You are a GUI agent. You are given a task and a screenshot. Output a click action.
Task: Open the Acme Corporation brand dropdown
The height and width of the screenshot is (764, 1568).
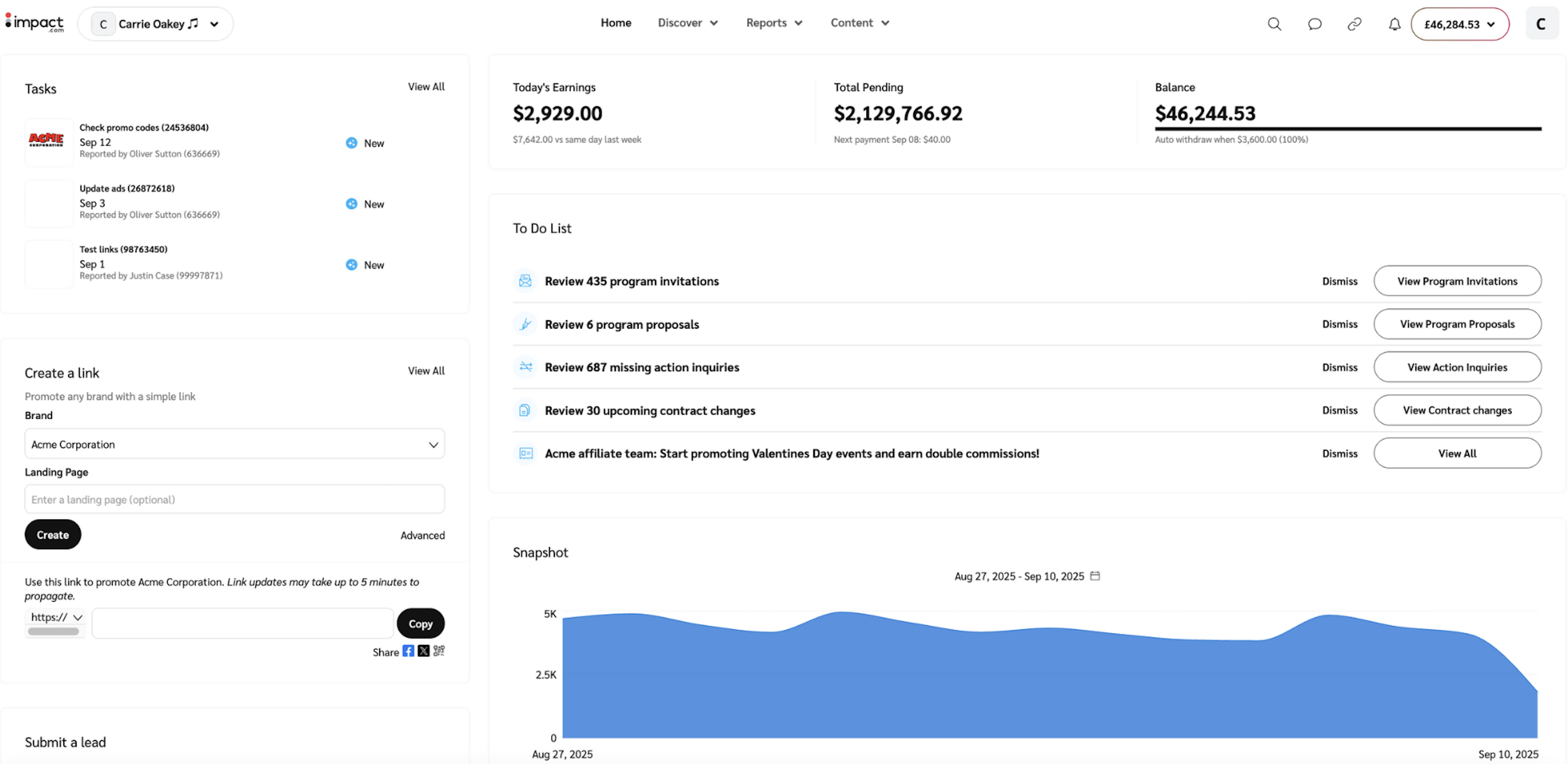[x=235, y=444]
